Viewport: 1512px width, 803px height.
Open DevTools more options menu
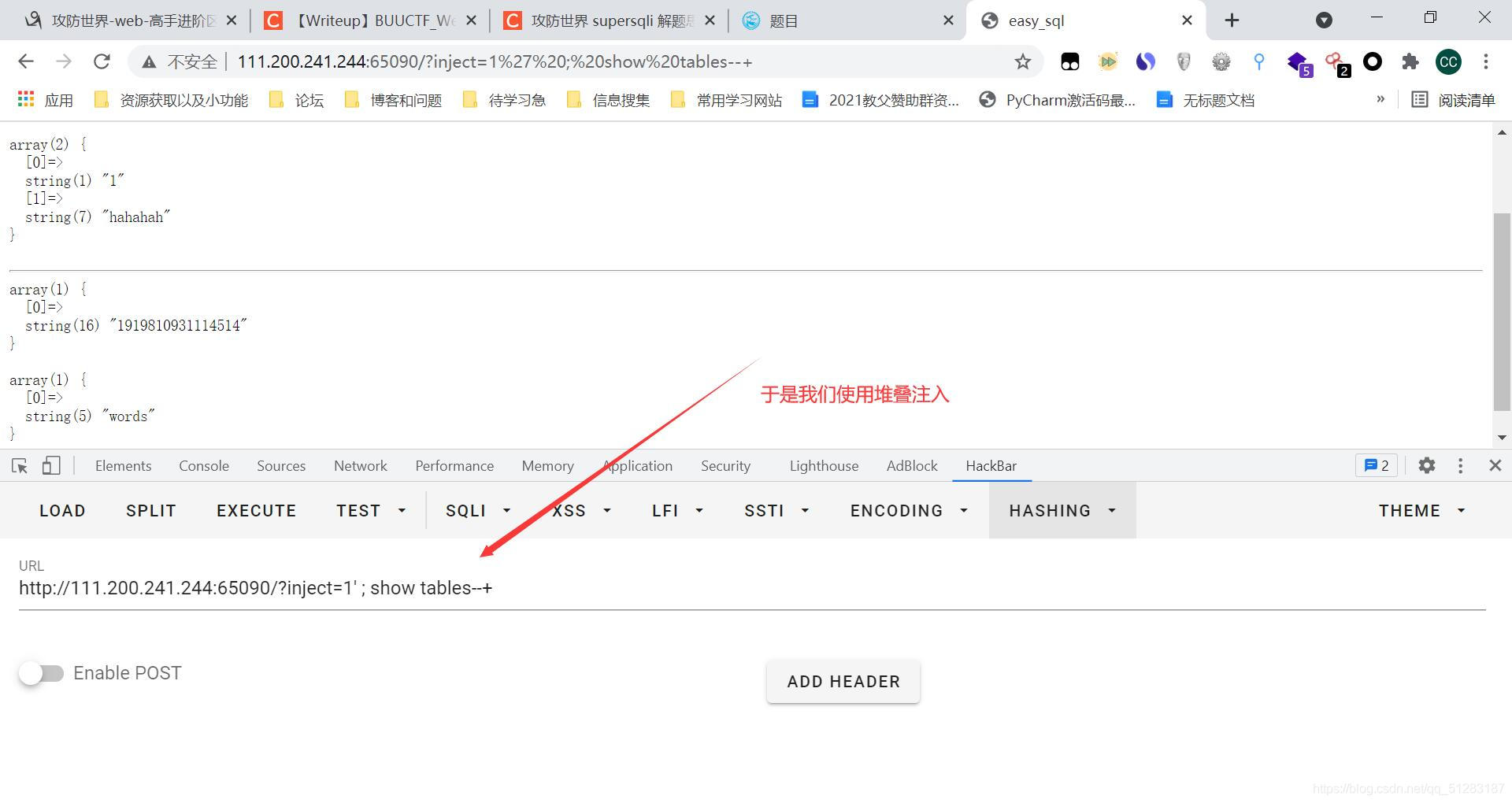tap(1460, 466)
